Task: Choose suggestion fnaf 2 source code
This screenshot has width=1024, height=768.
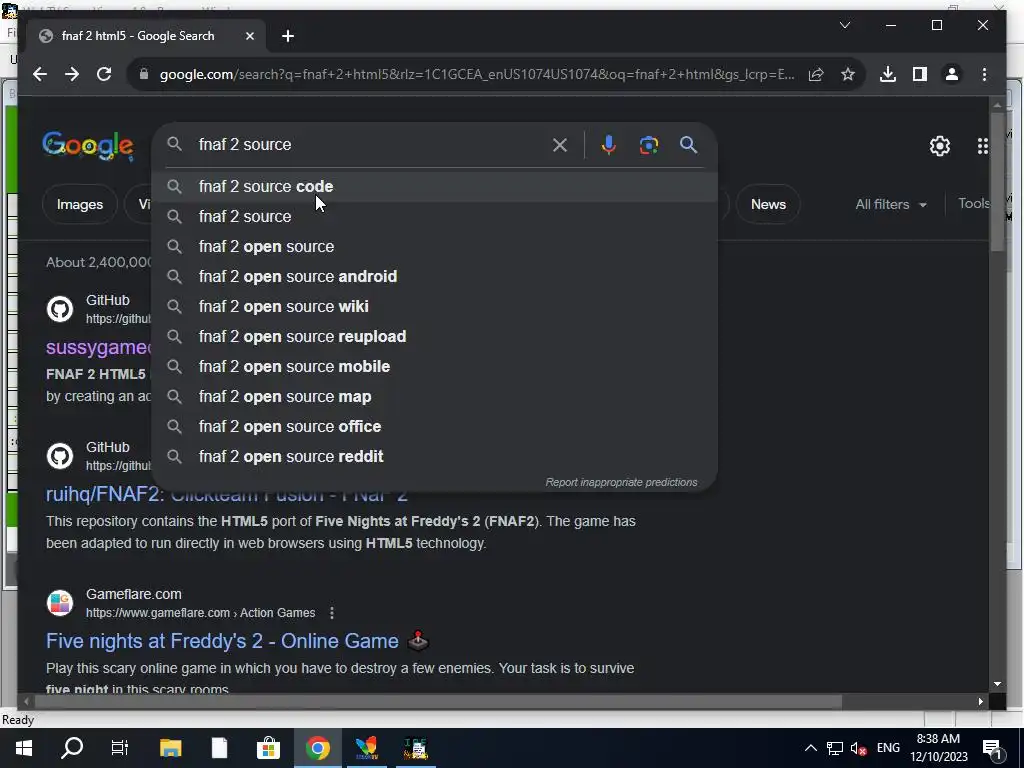Action: pos(434,187)
